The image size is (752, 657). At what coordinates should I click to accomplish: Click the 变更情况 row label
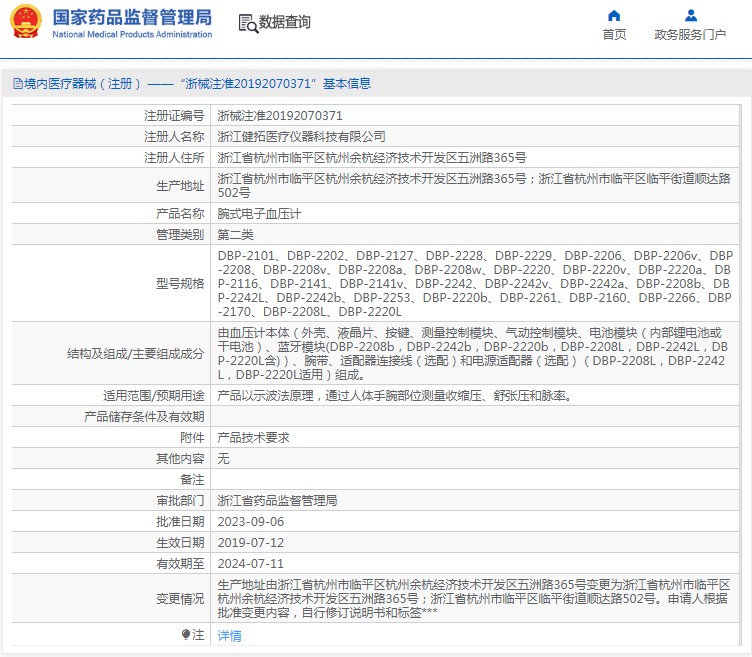(x=180, y=598)
